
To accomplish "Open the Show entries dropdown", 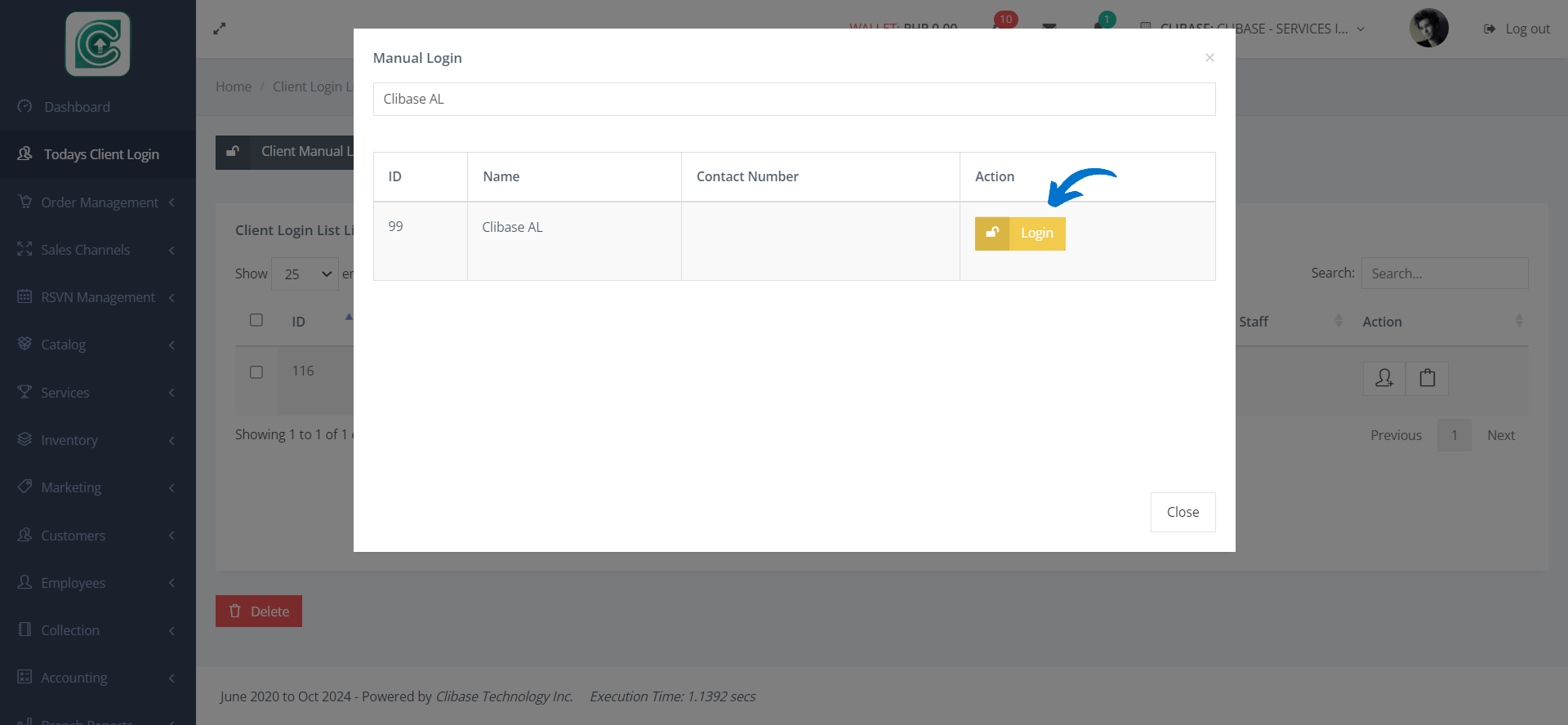I will (305, 274).
